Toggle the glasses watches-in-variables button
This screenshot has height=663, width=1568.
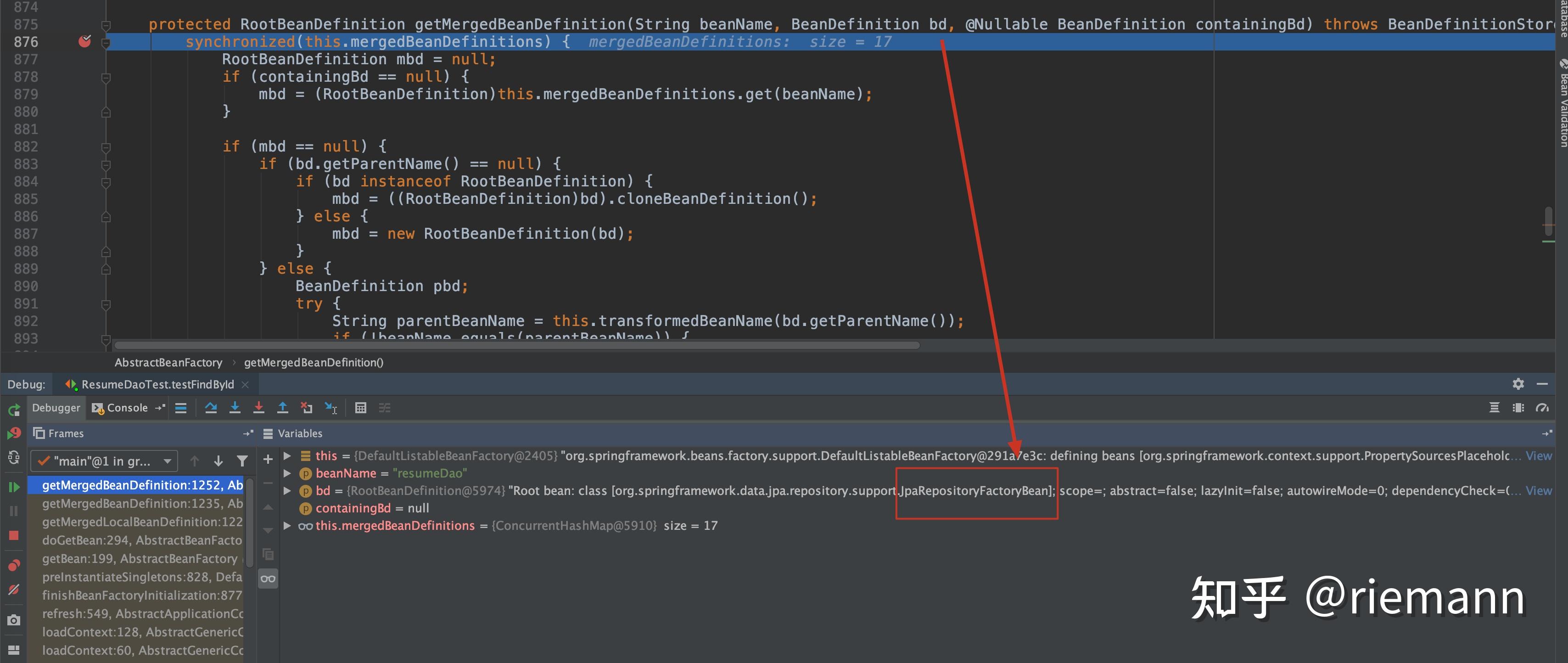click(x=268, y=579)
